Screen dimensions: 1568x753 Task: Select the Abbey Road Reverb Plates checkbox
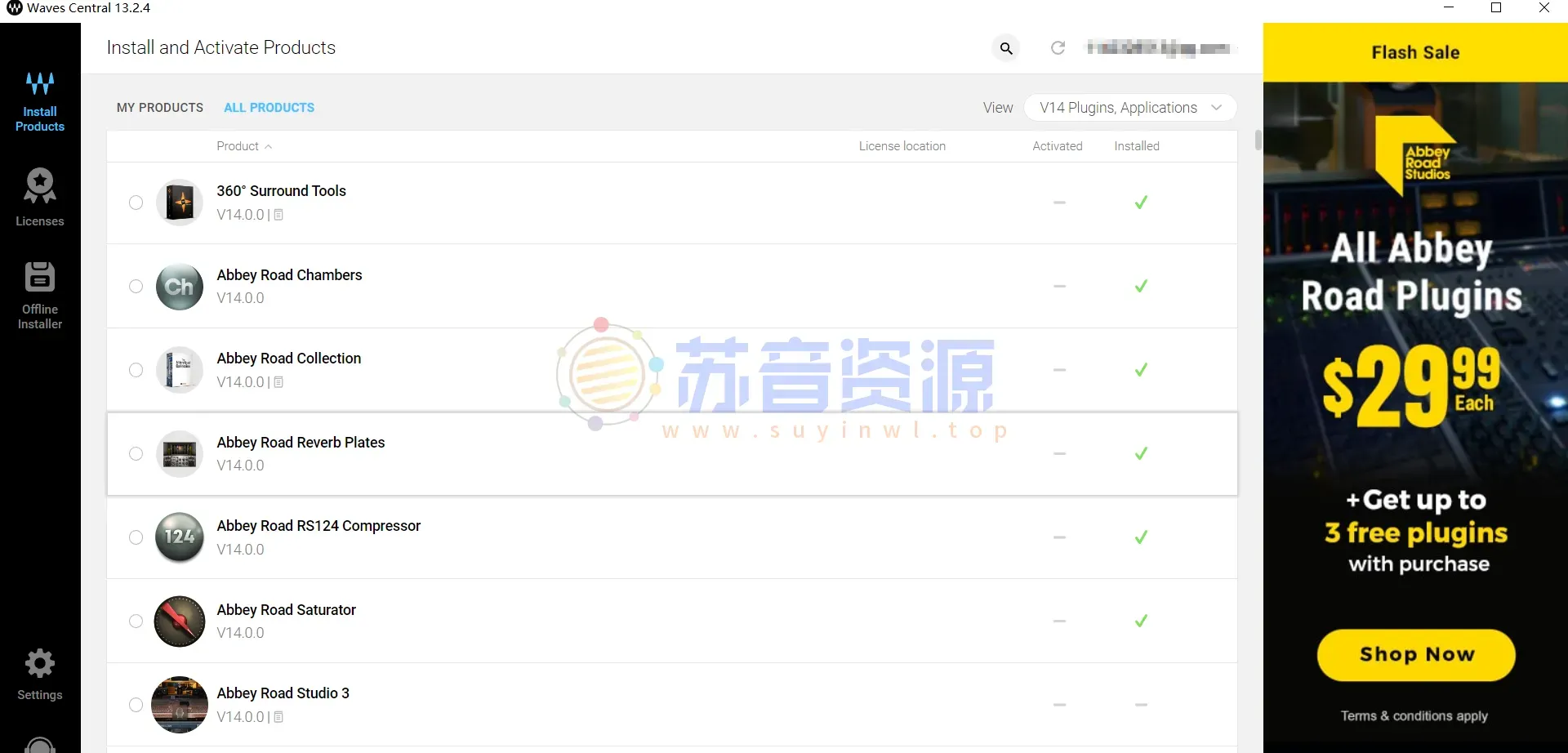click(x=136, y=454)
